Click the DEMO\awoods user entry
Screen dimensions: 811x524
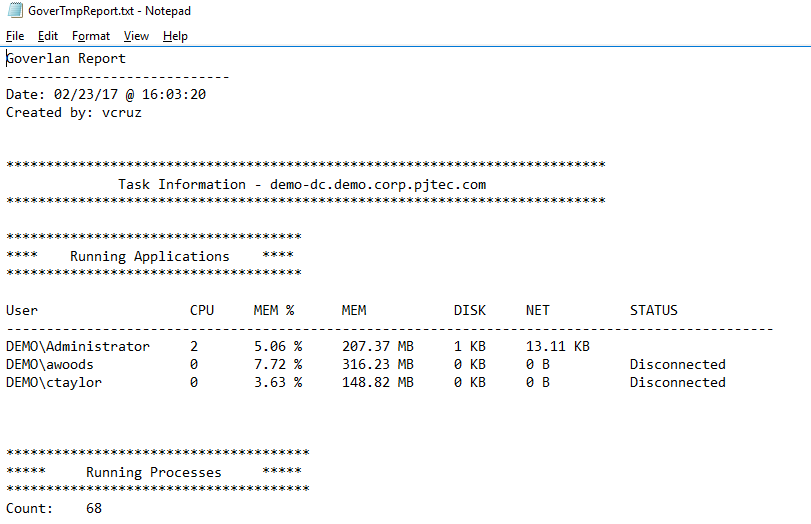[54, 364]
